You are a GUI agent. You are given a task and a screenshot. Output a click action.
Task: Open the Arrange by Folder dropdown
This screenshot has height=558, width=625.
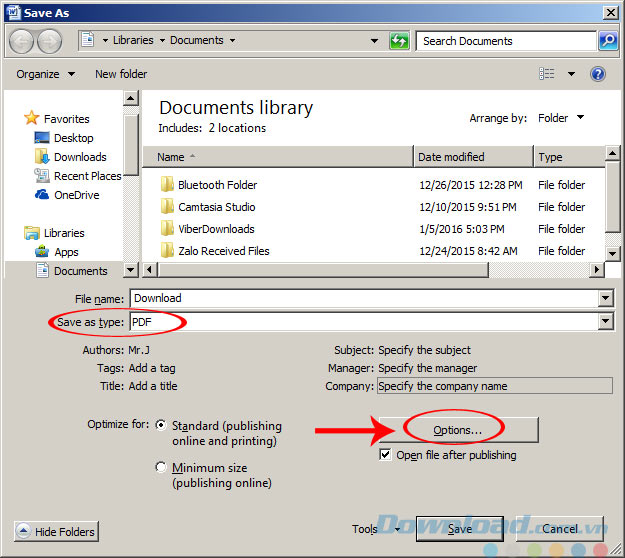click(561, 118)
